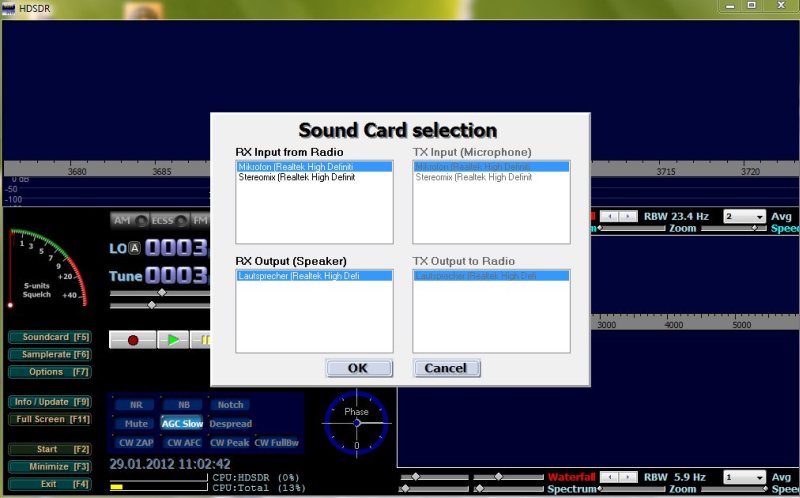Cancel the Sound Card selection dialog
Screen dimensions: 800x498
click(446, 368)
